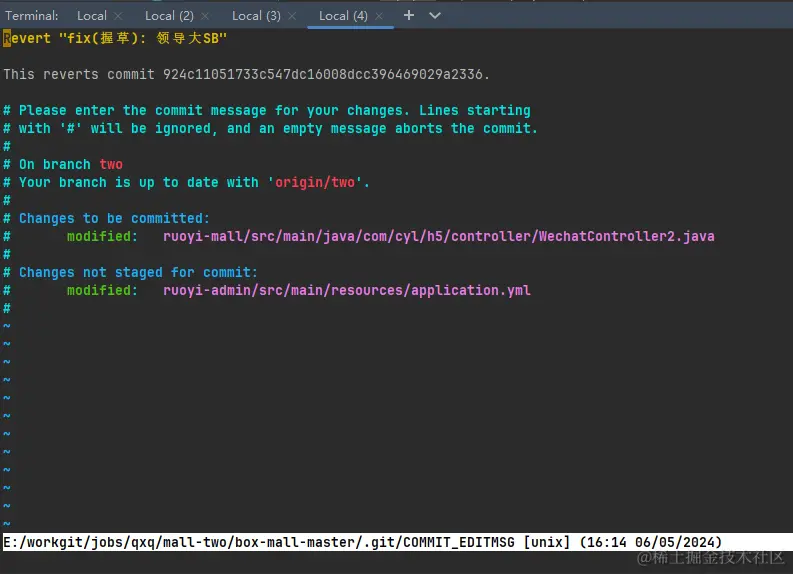Click the WechatController2.java file path
This screenshot has height=574, width=793.
point(438,236)
